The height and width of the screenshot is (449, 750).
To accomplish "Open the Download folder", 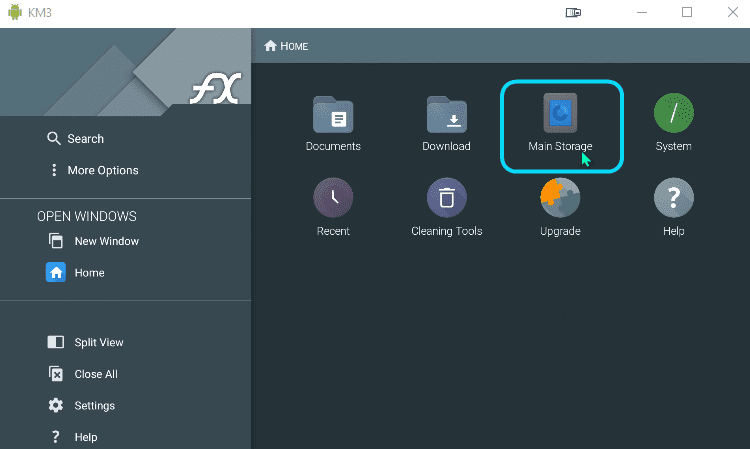I will click(446, 124).
